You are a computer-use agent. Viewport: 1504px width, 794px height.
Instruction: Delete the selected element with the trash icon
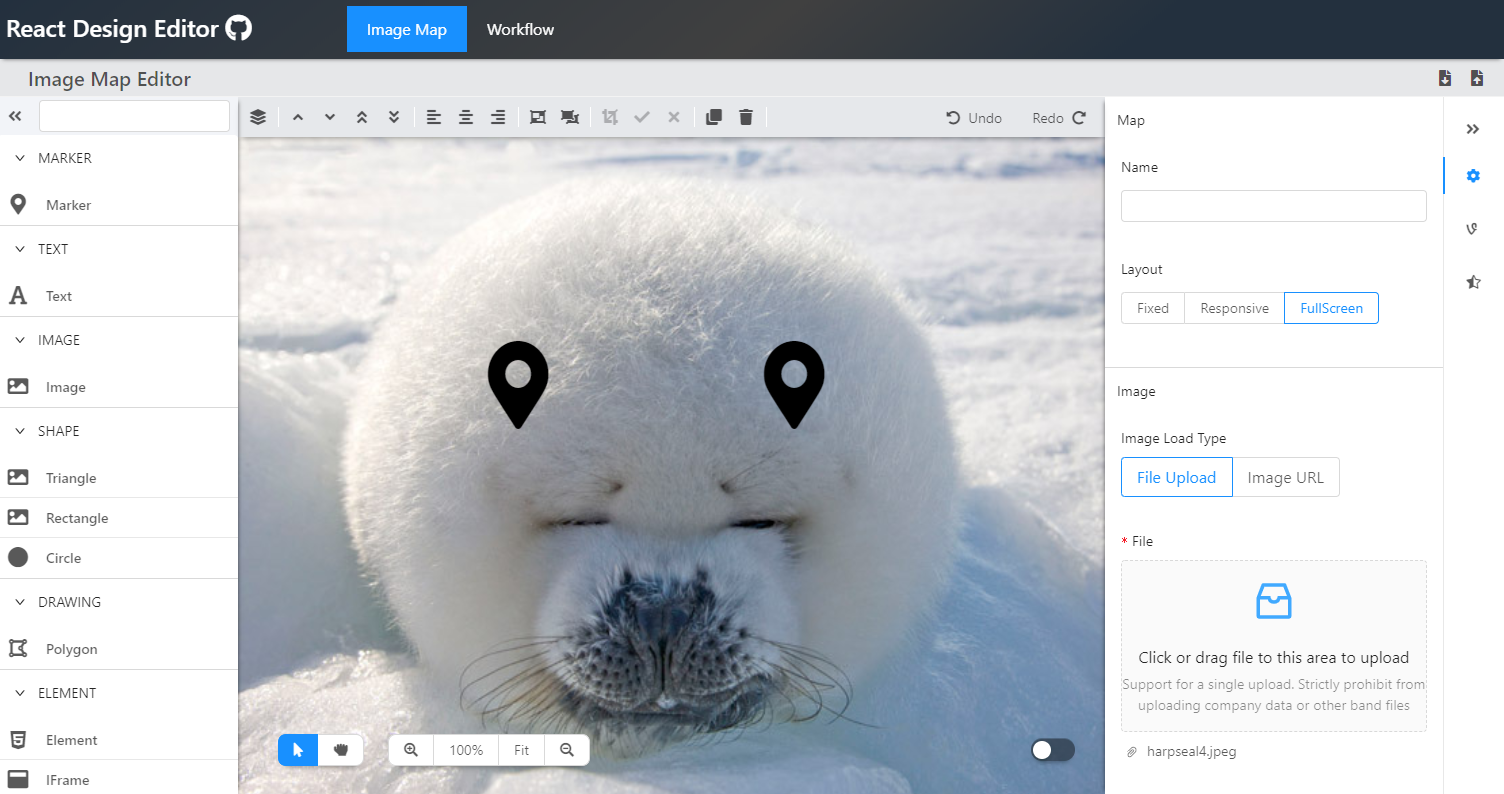(x=745, y=117)
